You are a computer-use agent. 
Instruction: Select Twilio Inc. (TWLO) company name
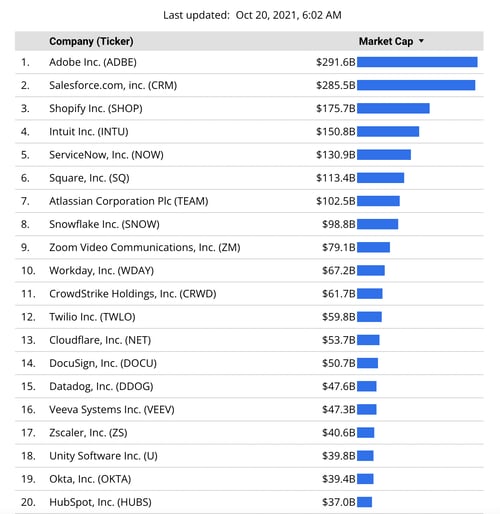pyautogui.click(x=92, y=317)
